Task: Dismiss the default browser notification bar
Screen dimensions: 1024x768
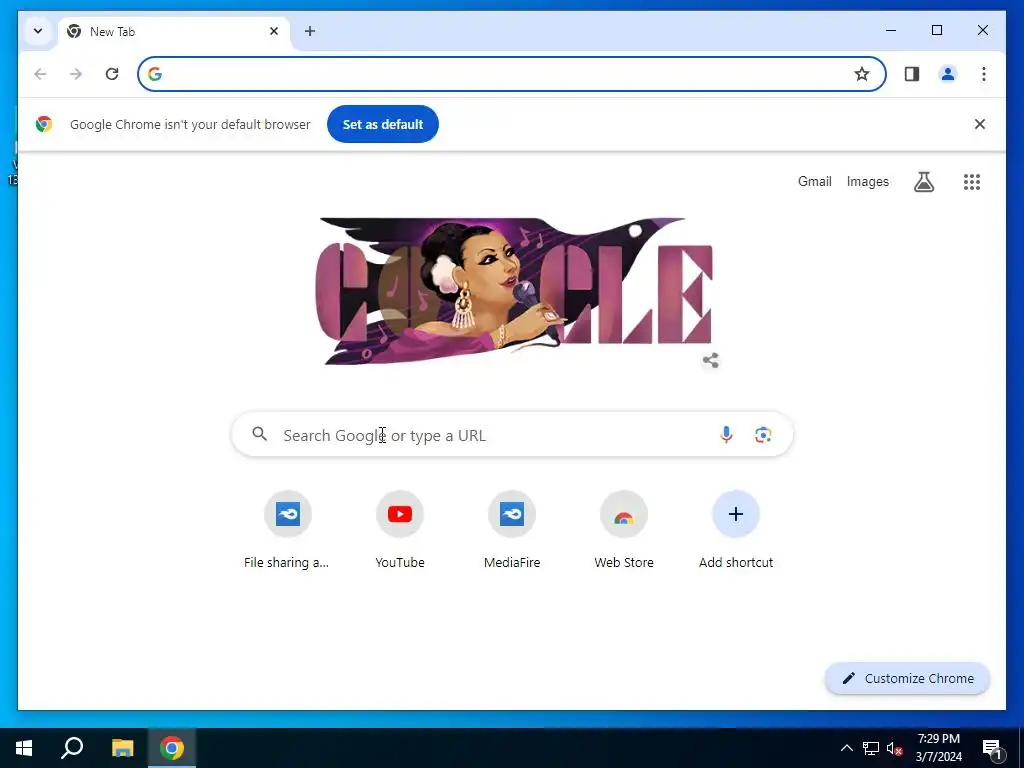Action: coord(980,124)
